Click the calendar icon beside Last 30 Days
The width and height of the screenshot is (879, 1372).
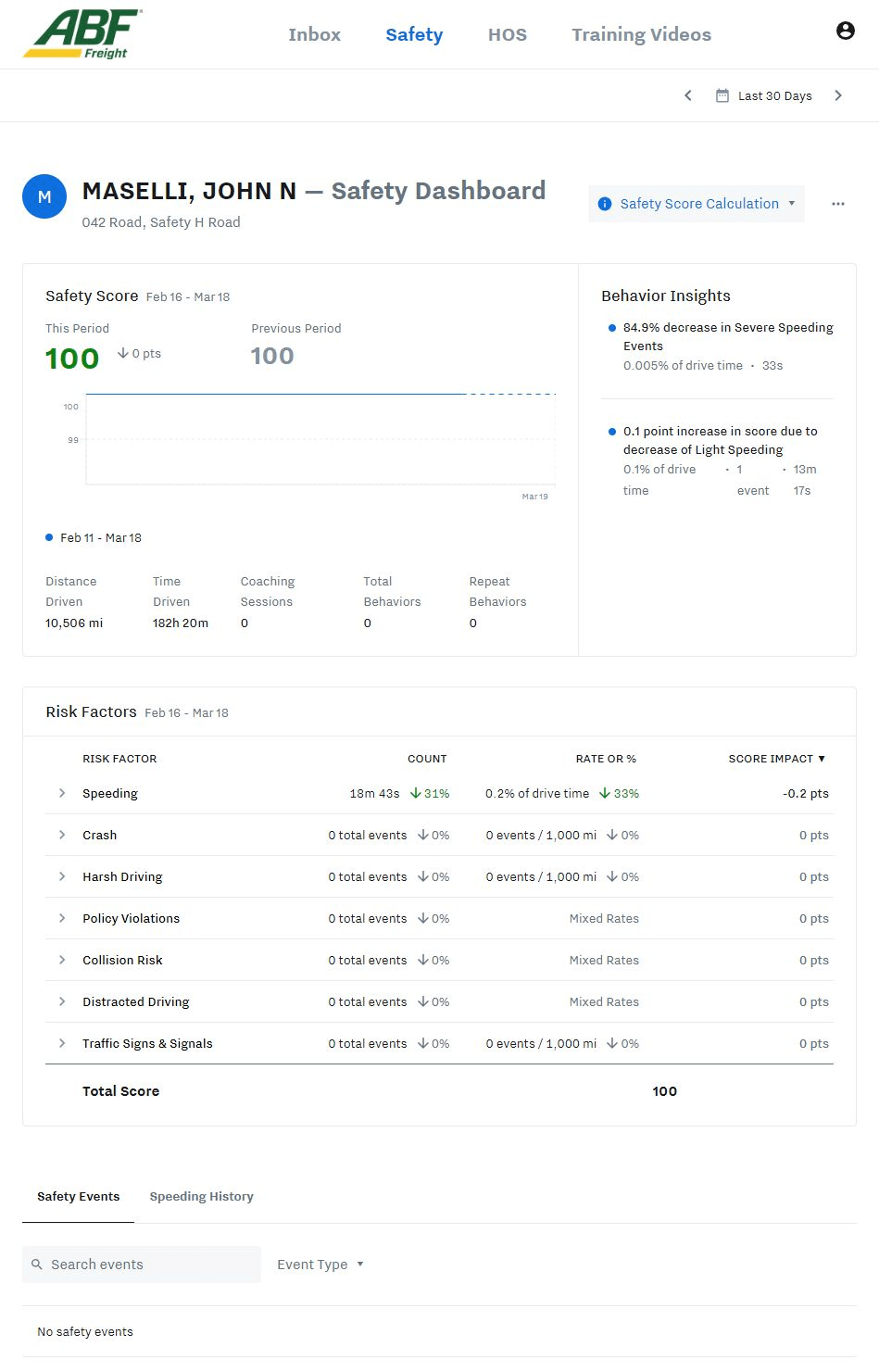(x=722, y=95)
